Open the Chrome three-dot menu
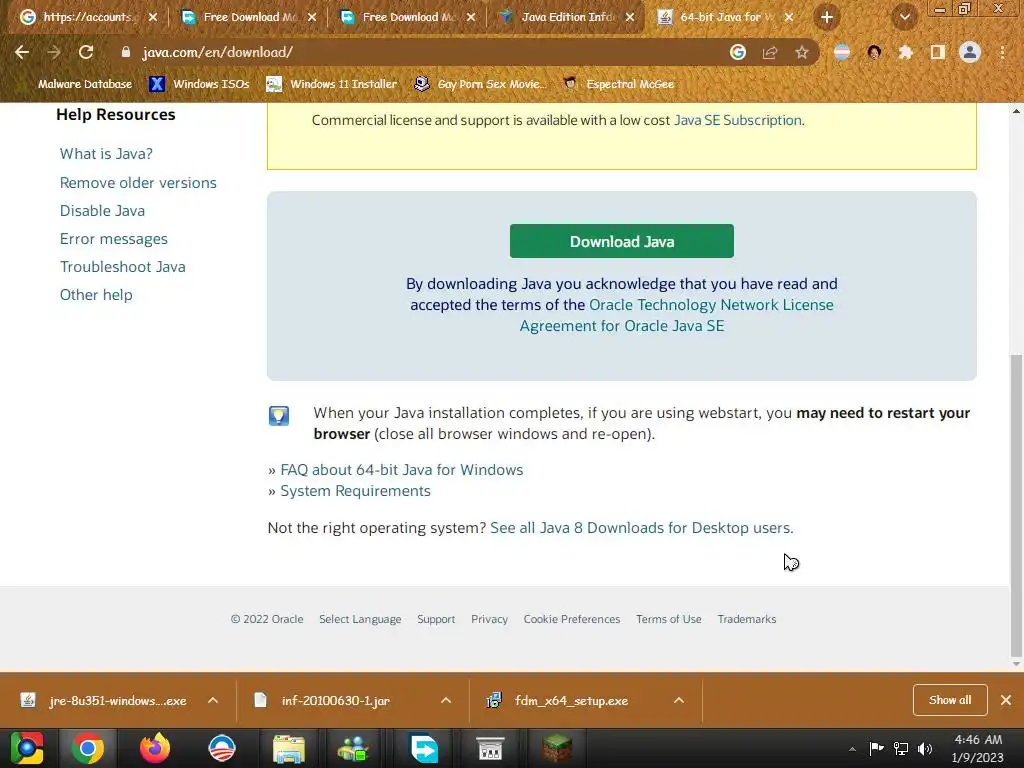The width and height of the screenshot is (1024, 768). coord(1002,52)
